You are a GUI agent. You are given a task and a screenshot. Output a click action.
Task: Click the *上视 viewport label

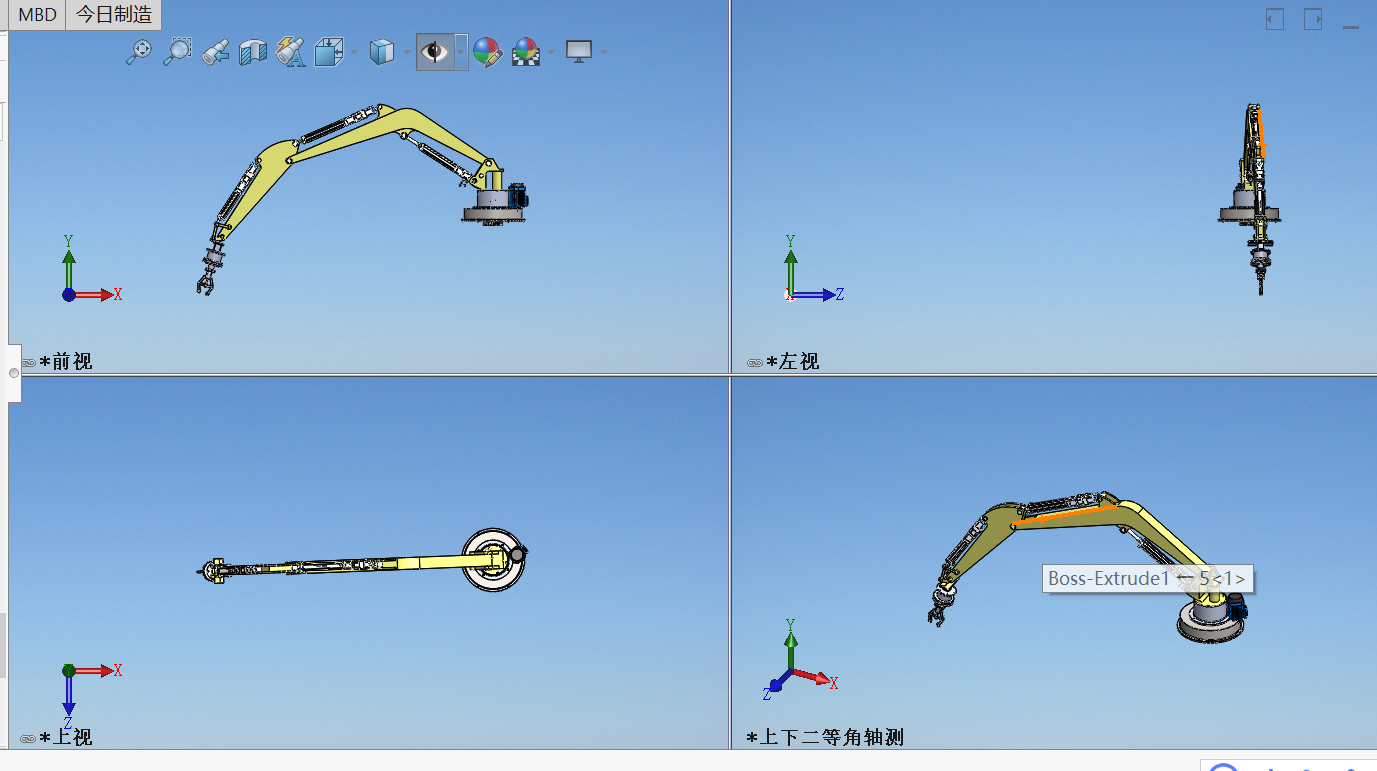pos(66,738)
